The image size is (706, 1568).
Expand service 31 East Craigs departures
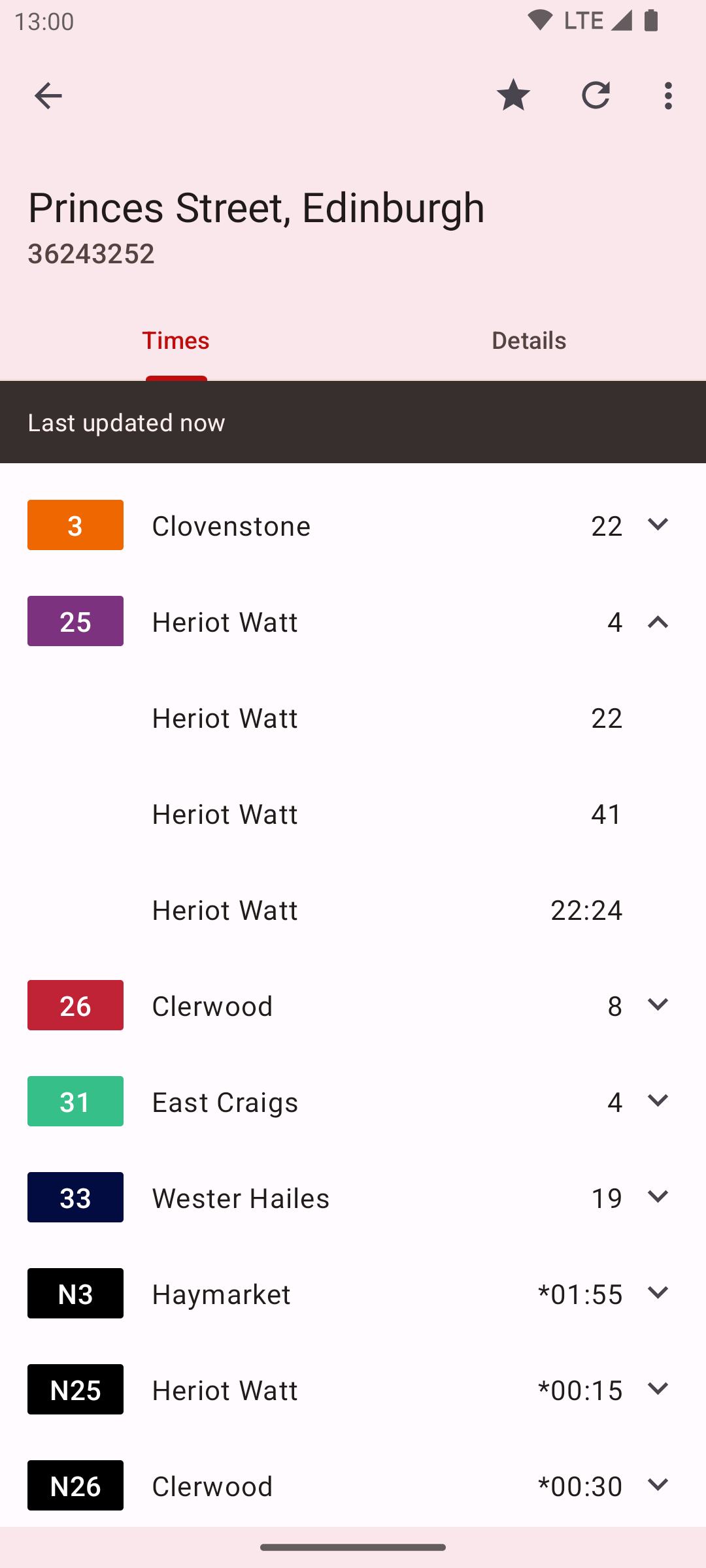(658, 1101)
